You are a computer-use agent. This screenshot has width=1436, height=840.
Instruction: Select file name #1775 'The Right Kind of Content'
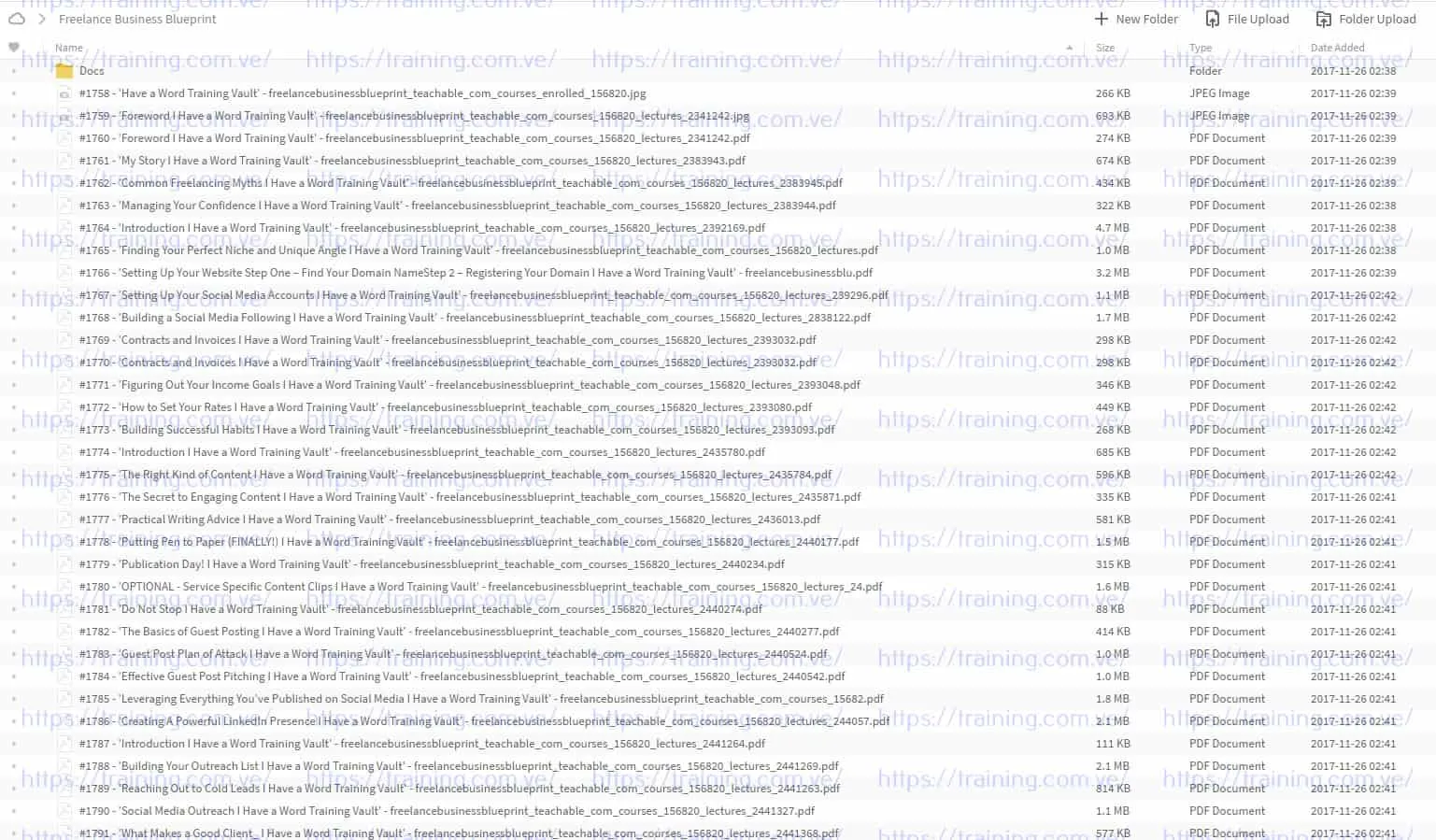pyautogui.click(x=455, y=475)
